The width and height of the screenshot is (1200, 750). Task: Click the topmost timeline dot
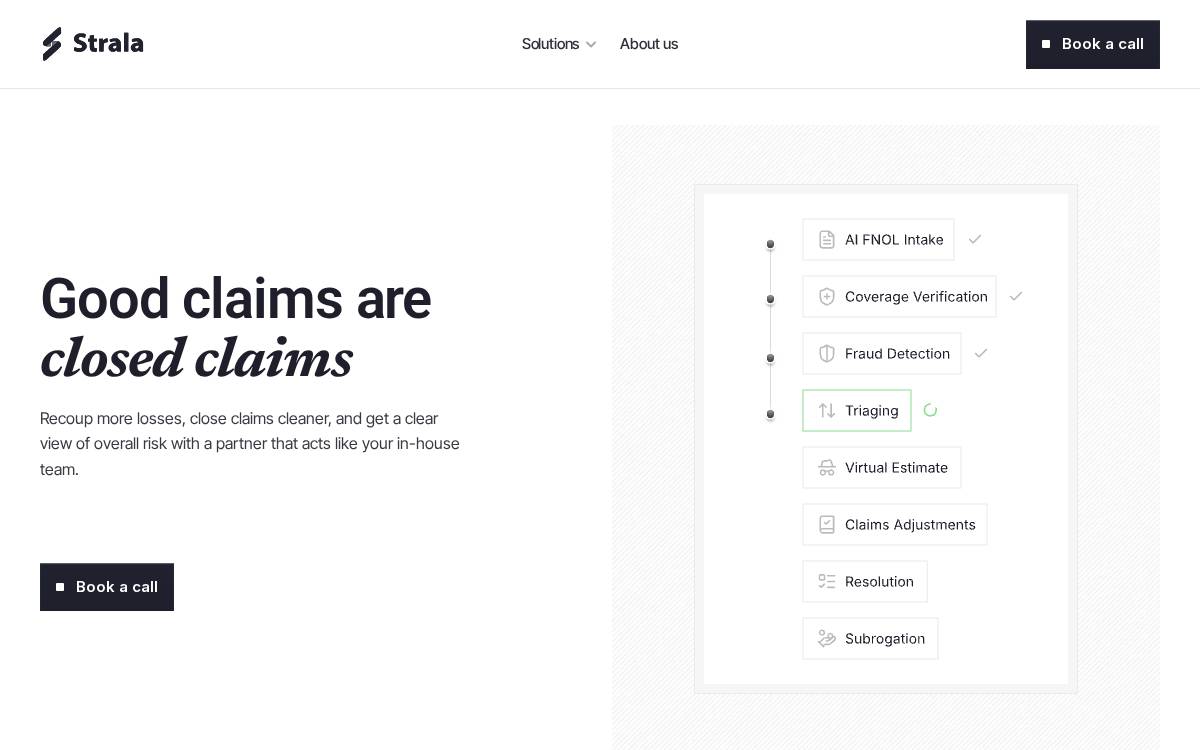pos(770,244)
